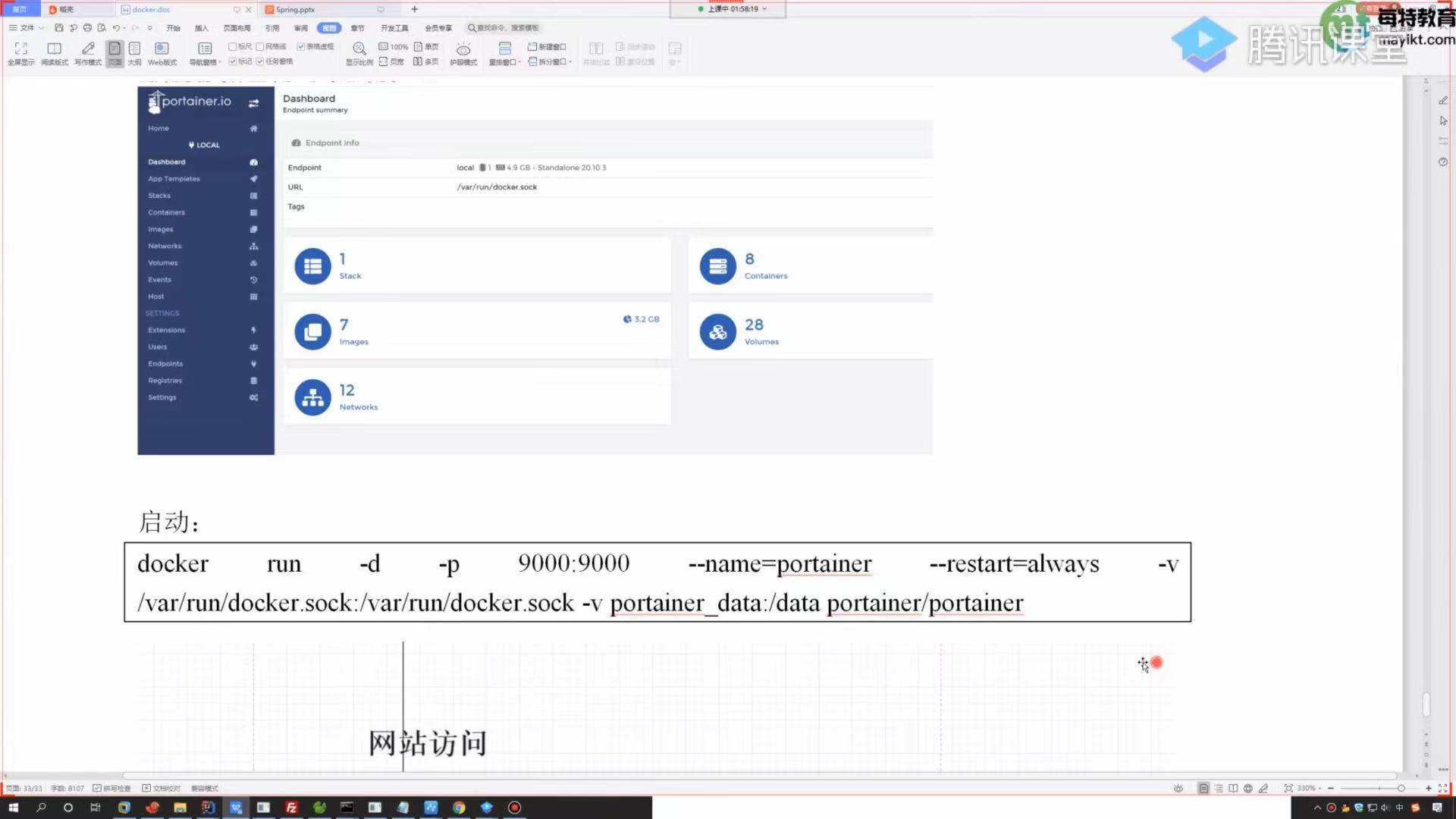
Task: Select Web Layout view icon
Action: [162, 49]
